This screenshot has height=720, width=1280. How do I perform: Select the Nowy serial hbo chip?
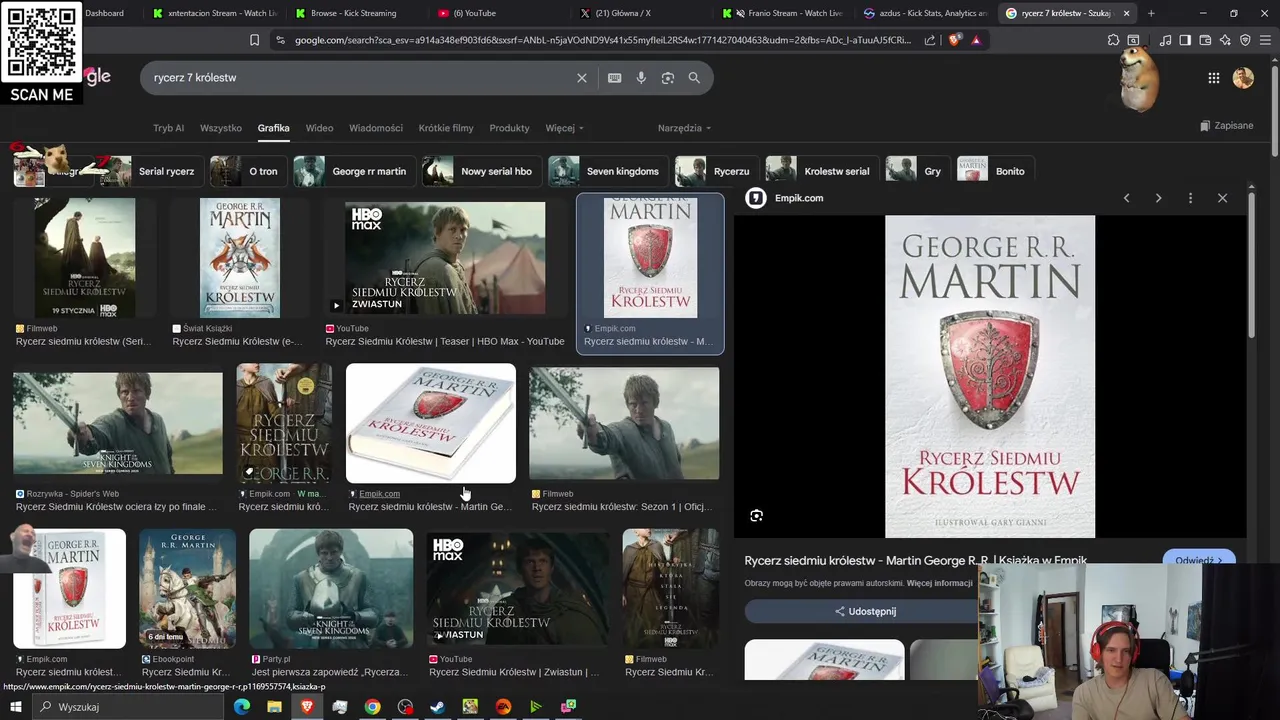coord(481,171)
